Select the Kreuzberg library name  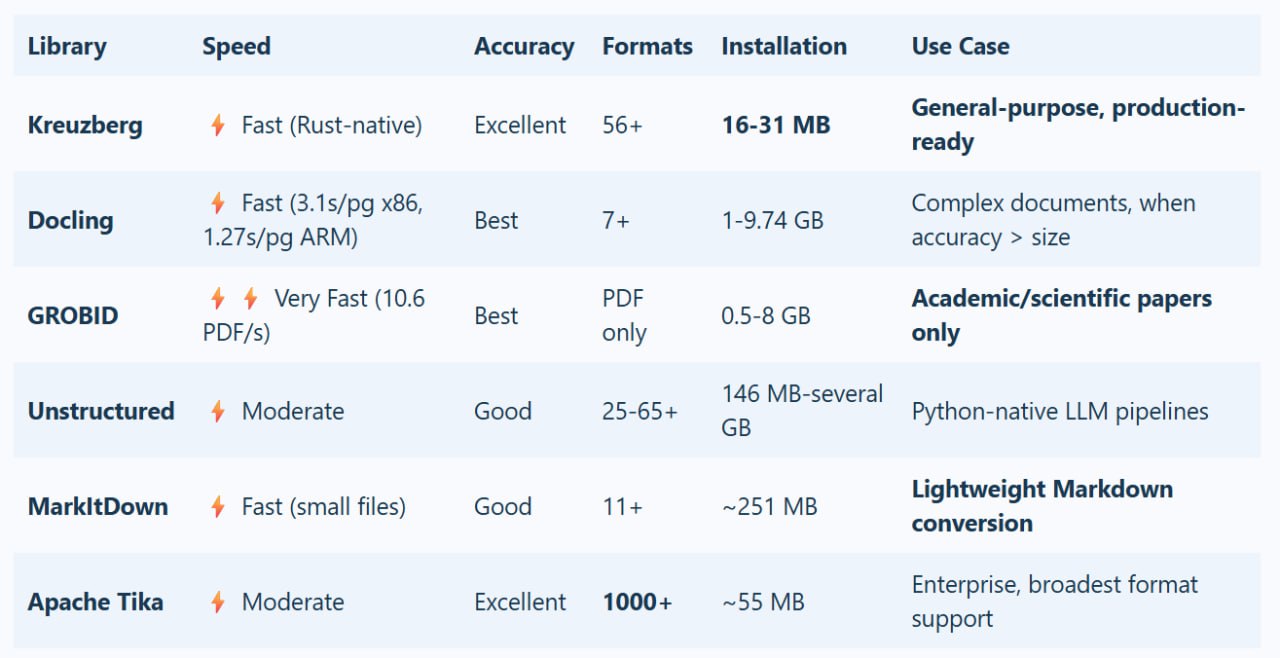pos(85,125)
